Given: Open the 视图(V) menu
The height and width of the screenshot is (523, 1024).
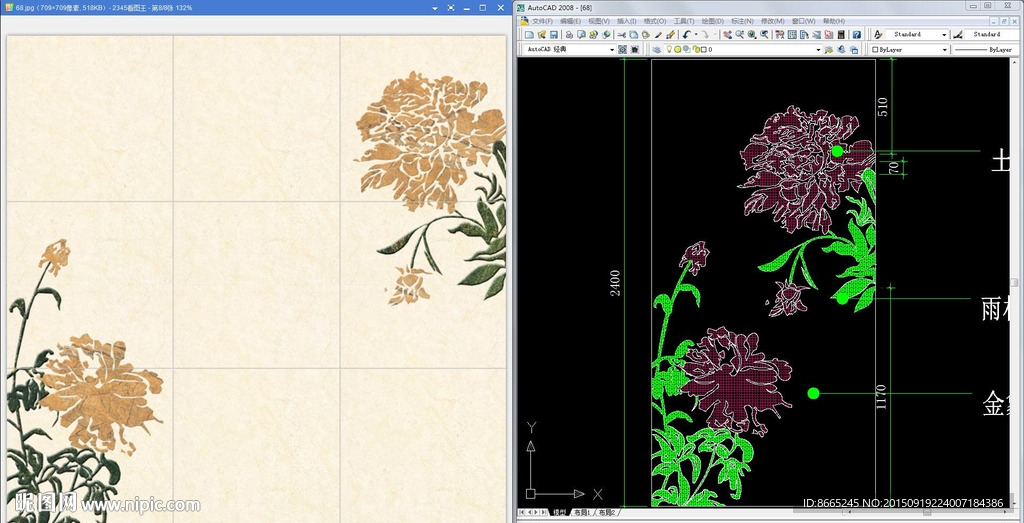Looking at the screenshot, I should (599, 22).
